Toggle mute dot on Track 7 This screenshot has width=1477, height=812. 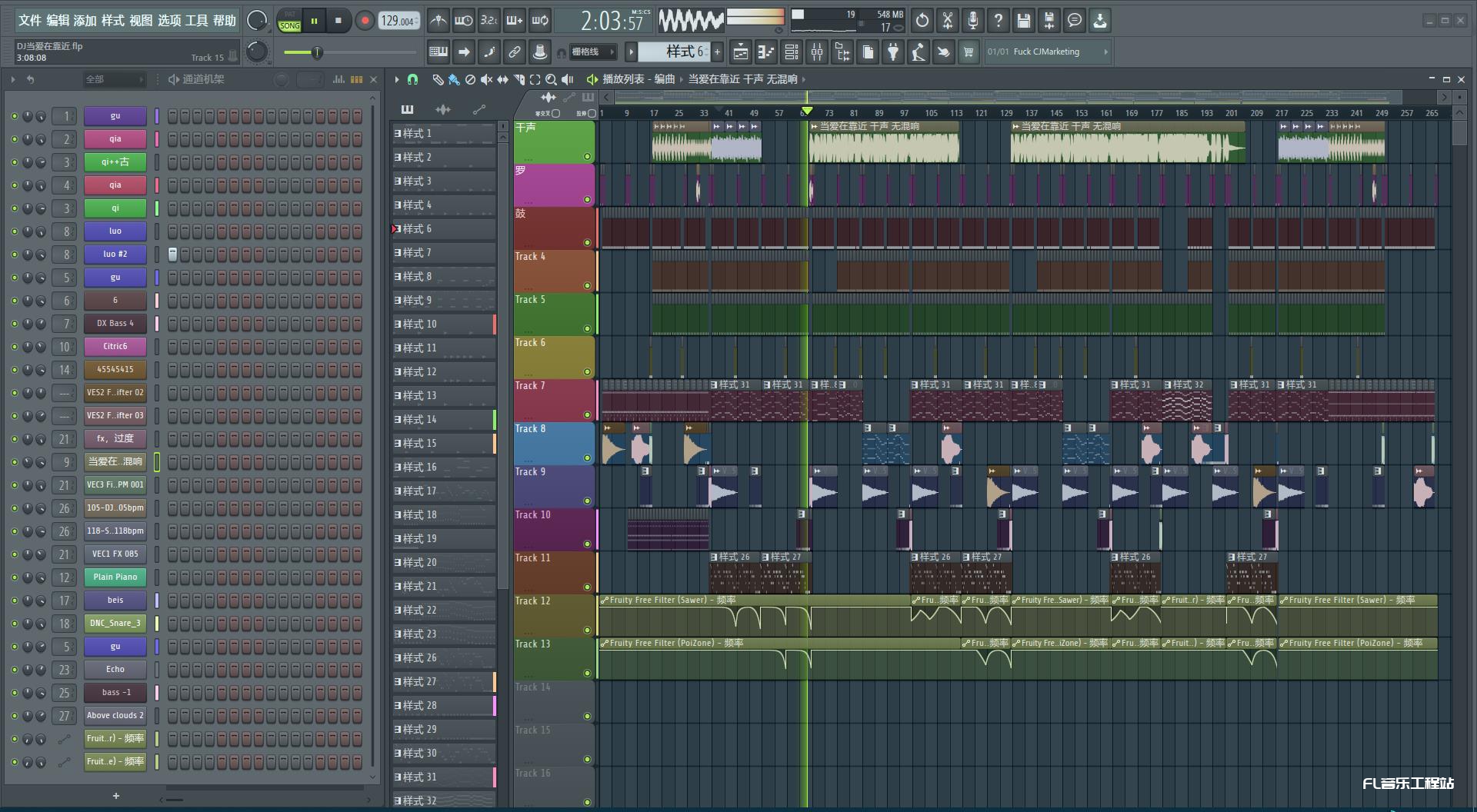(588, 414)
